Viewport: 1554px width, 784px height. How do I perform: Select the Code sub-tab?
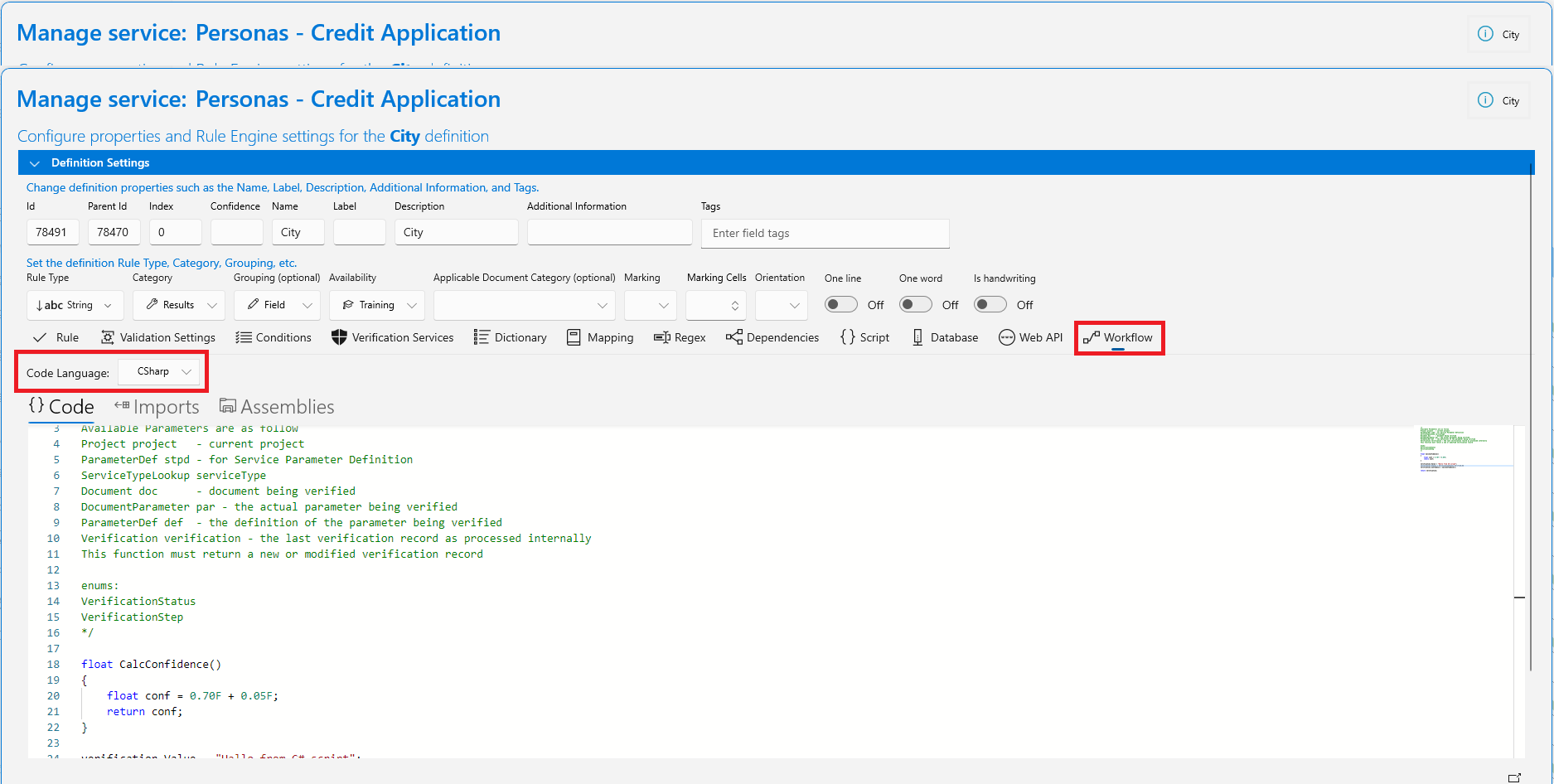(61, 407)
